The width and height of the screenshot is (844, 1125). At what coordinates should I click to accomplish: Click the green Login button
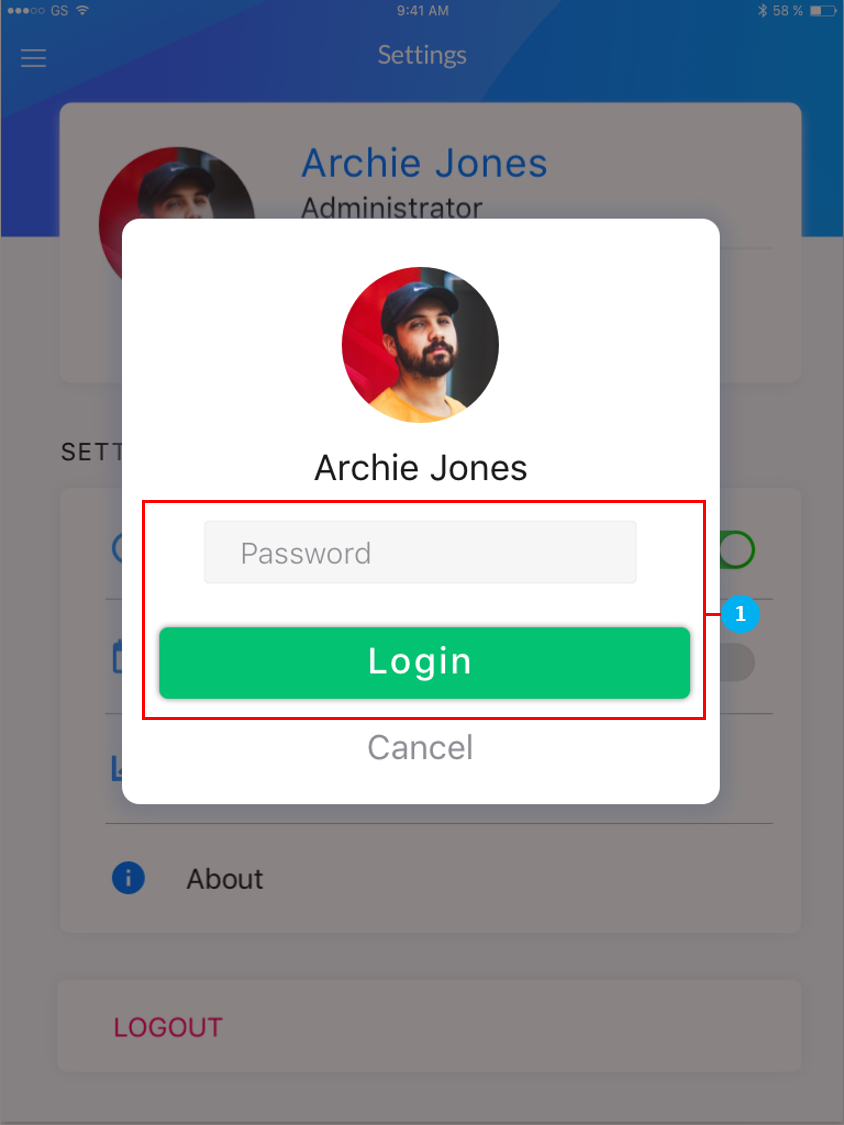[424, 662]
